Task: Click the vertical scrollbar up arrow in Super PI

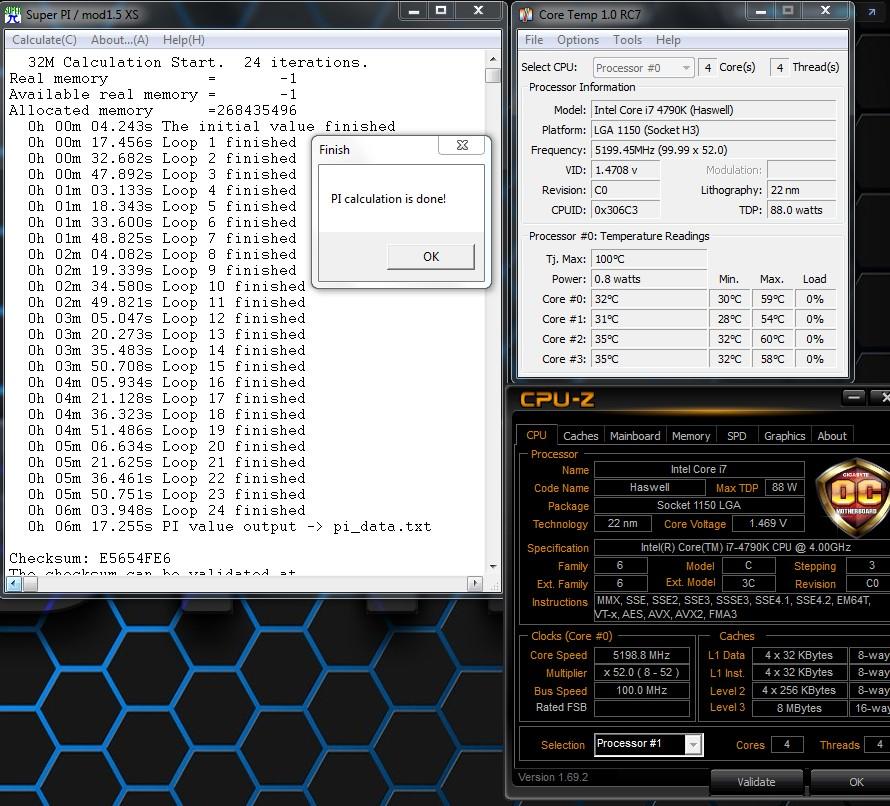Action: (493, 59)
